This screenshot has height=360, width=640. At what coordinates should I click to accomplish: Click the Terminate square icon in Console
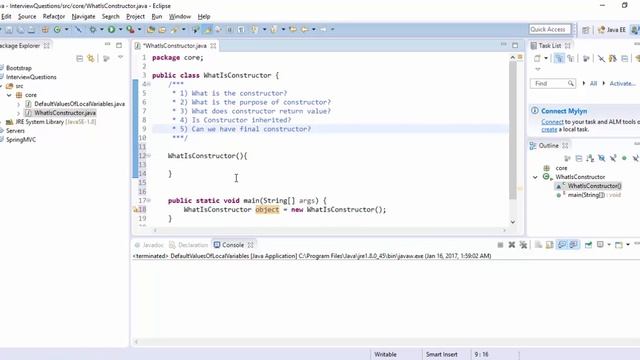click(500, 245)
